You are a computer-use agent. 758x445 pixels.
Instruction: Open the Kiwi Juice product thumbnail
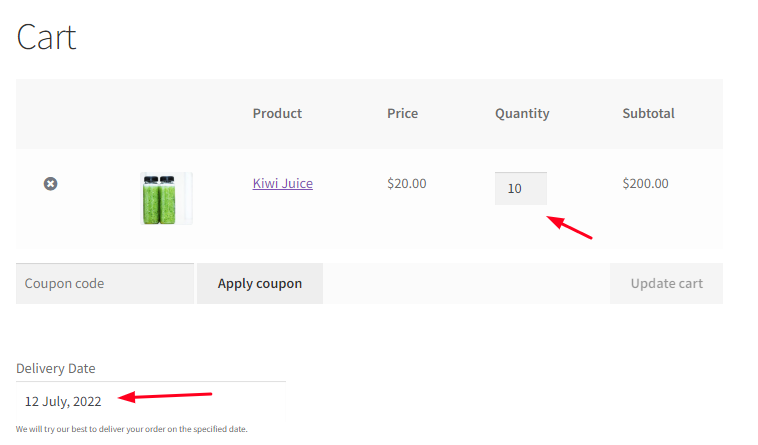click(x=165, y=198)
